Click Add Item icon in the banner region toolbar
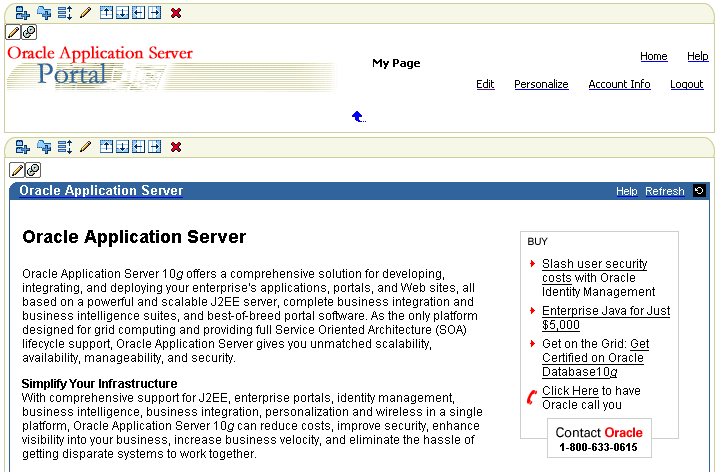Viewport: 716px width, 472px height. coord(22,13)
